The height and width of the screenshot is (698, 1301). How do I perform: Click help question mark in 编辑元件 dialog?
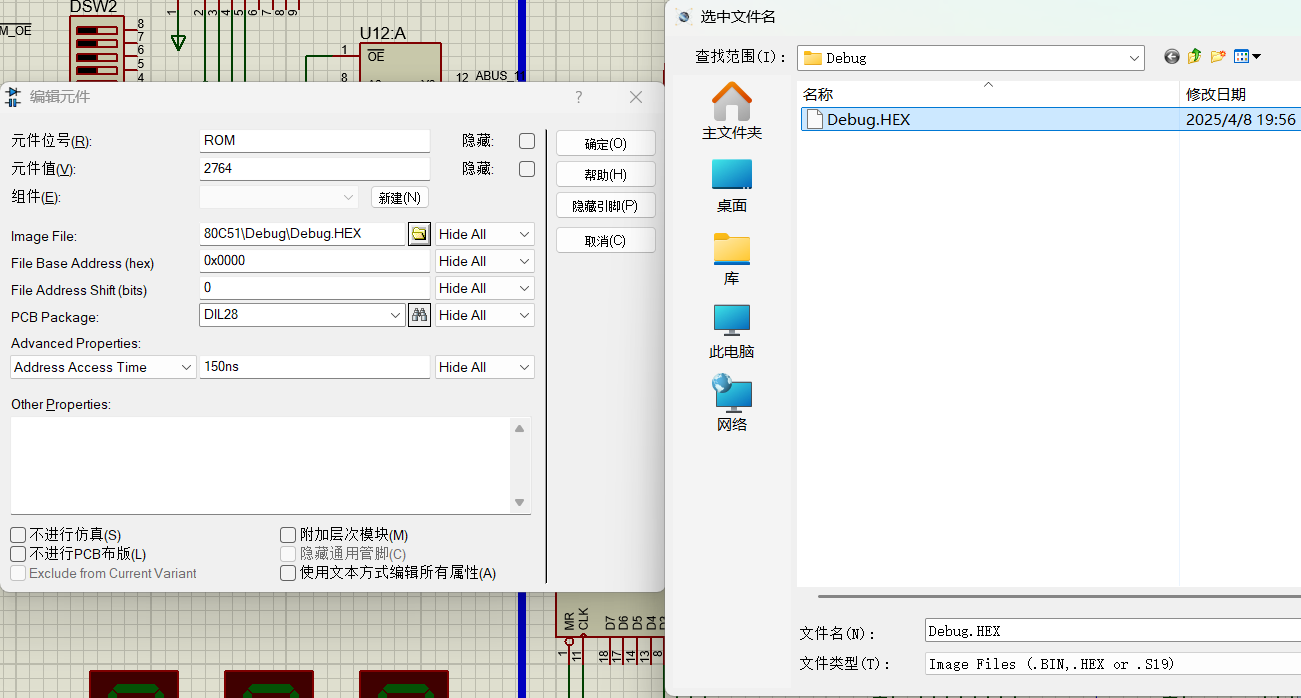point(578,97)
